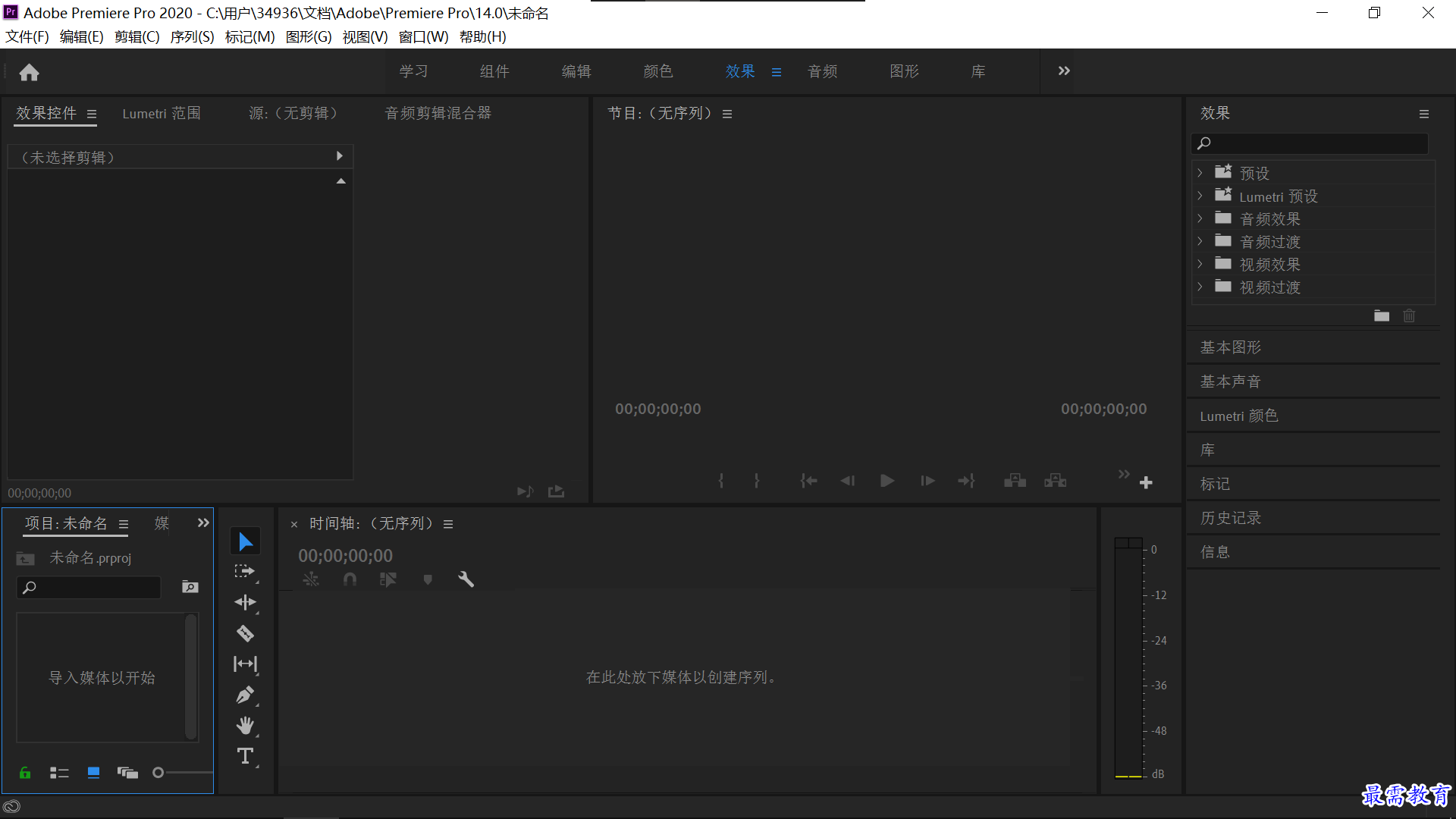Show hidden project panel tabs chevron
Viewport: 1456px width, 819px height.
[203, 522]
